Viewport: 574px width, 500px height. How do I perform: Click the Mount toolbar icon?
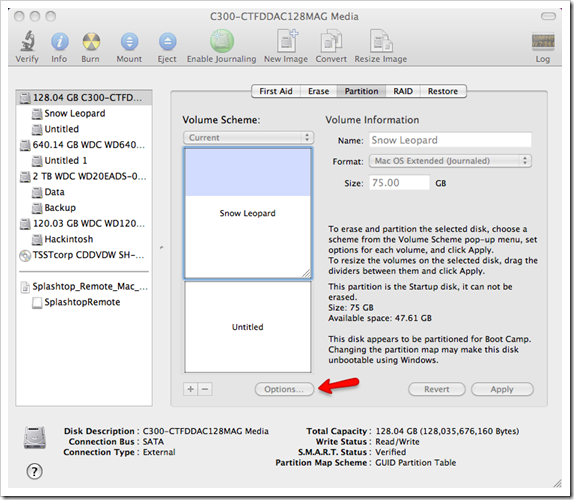[x=129, y=41]
